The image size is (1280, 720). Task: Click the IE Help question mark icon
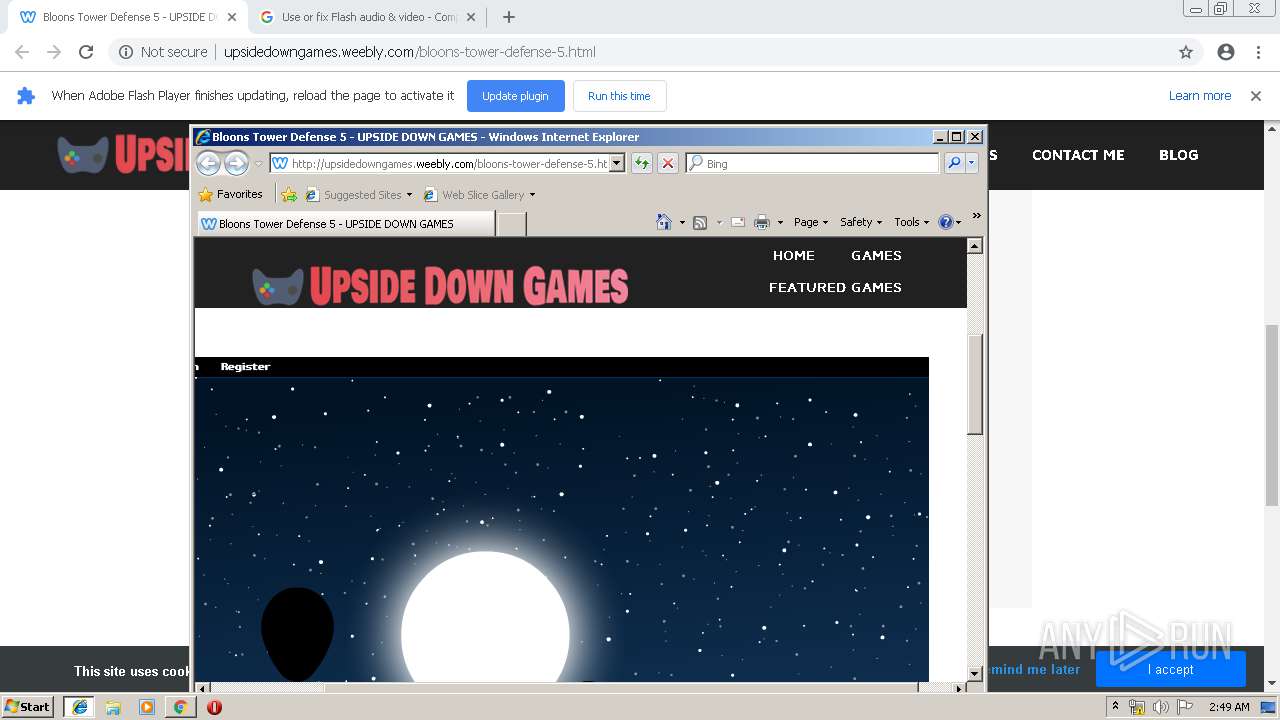point(946,222)
